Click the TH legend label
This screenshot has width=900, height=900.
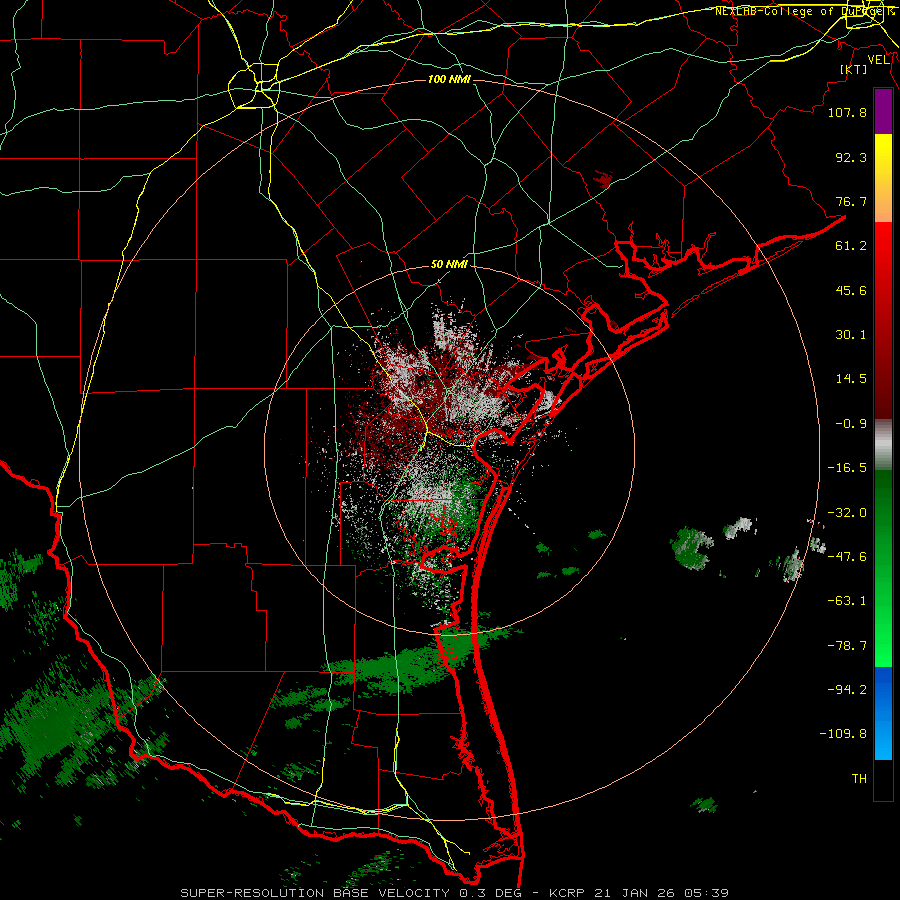pyautogui.click(x=859, y=779)
